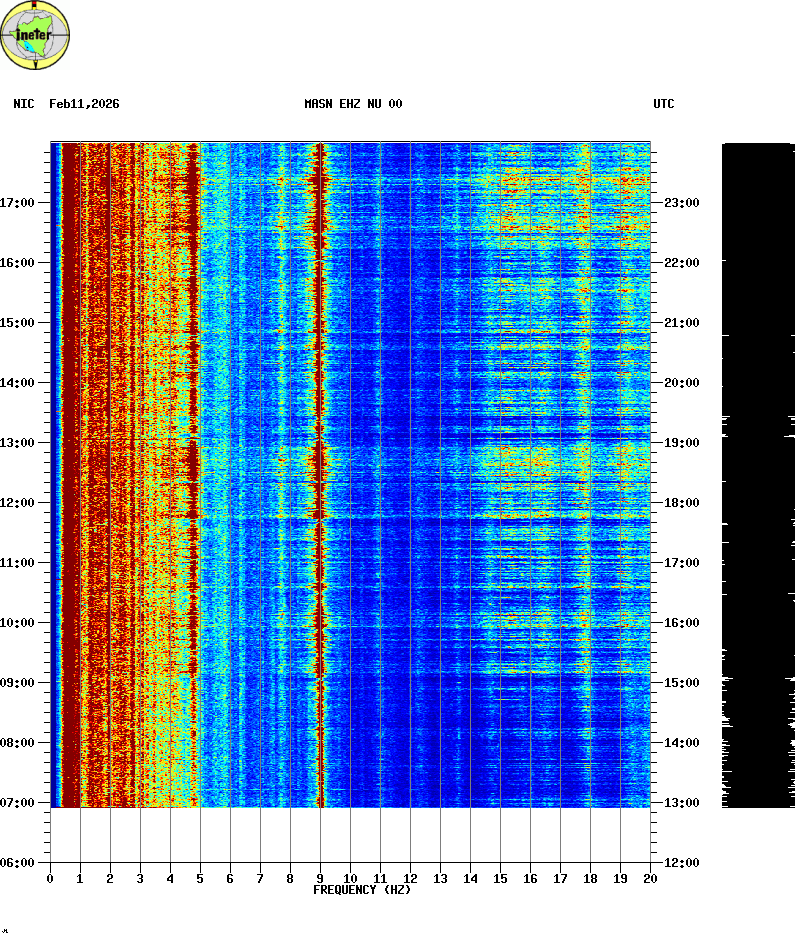This screenshot has height=942, width=802.
Task: Select the 0 Hz frequency axis label
Action: pyautogui.click(x=50, y=879)
